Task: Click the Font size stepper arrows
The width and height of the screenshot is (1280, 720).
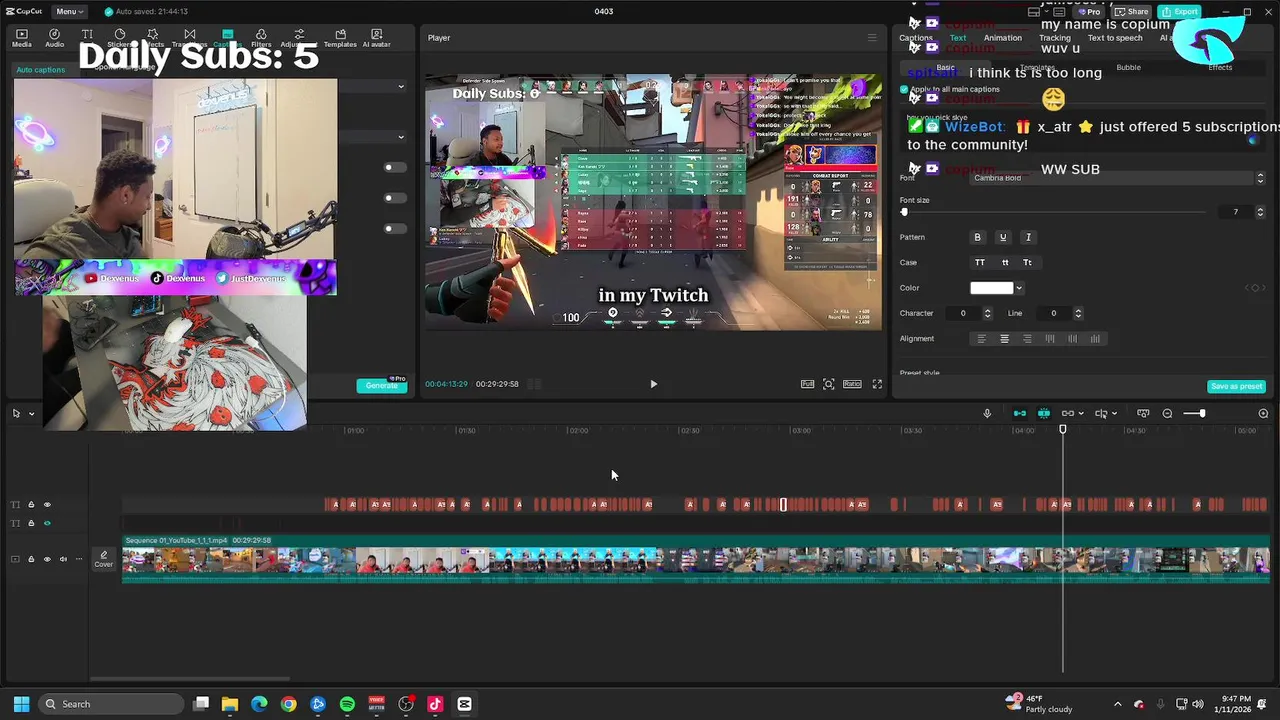Action: pos(1260,212)
